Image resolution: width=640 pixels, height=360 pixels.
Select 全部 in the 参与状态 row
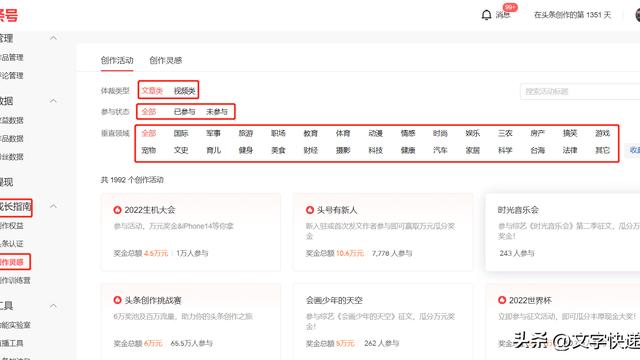click(x=149, y=111)
